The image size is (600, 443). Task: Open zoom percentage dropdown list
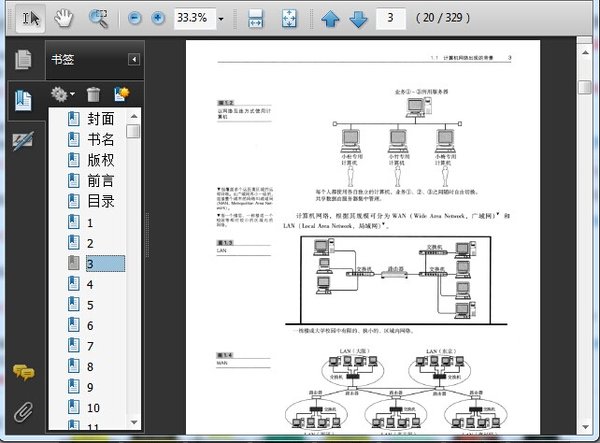tap(221, 18)
